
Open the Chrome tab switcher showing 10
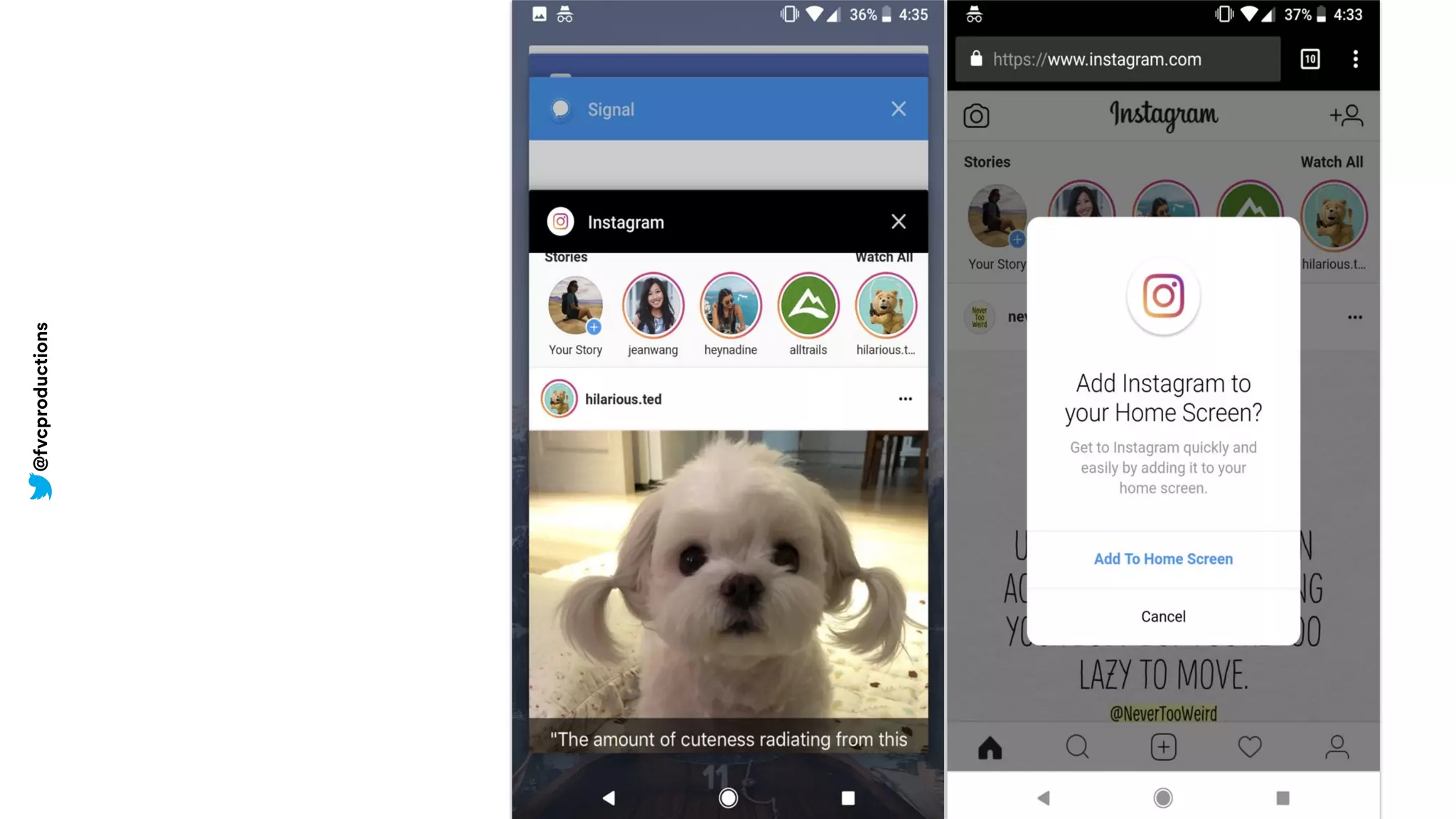[x=1310, y=59]
